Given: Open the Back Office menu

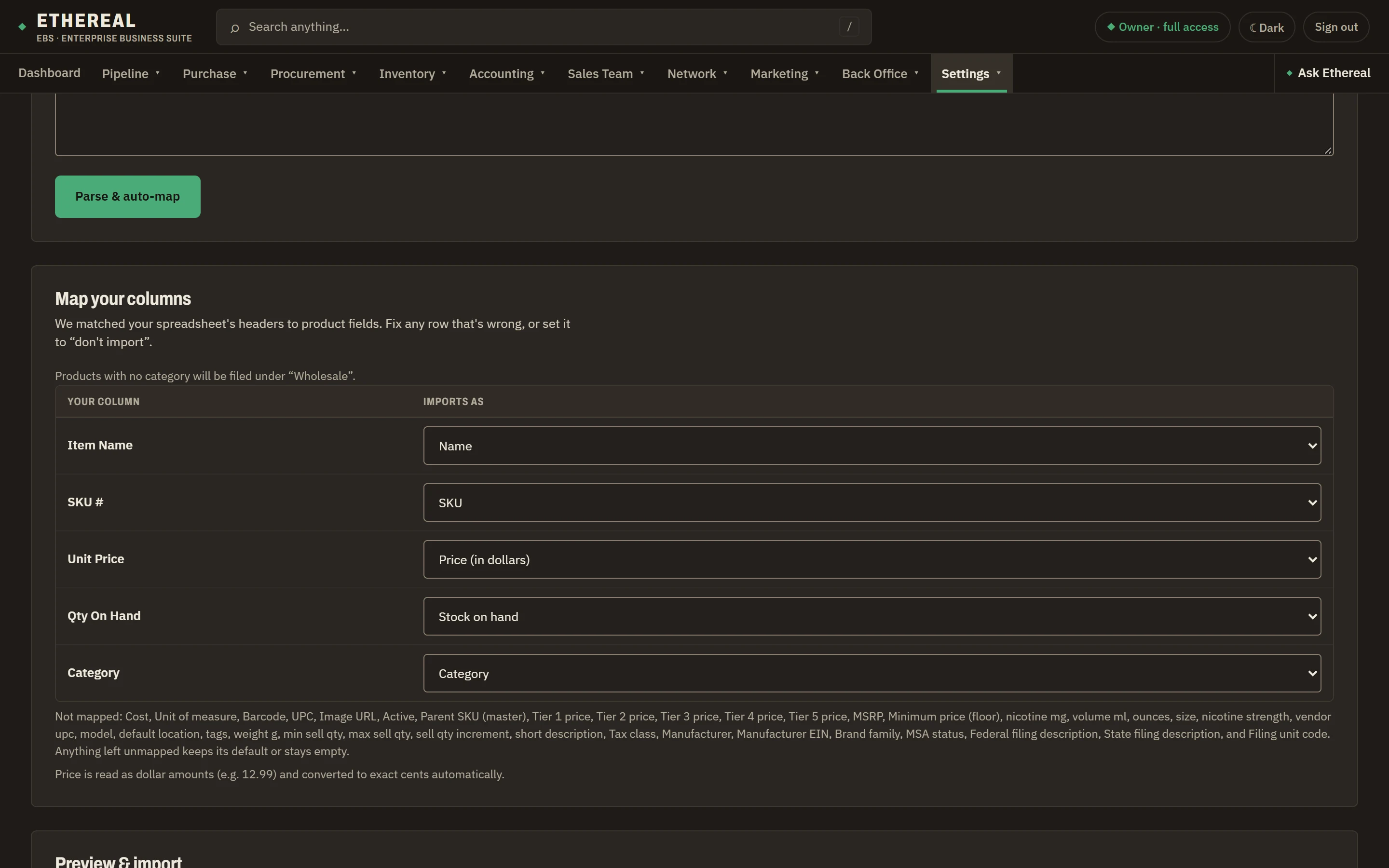Looking at the screenshot, I should [x=881, y=73].
